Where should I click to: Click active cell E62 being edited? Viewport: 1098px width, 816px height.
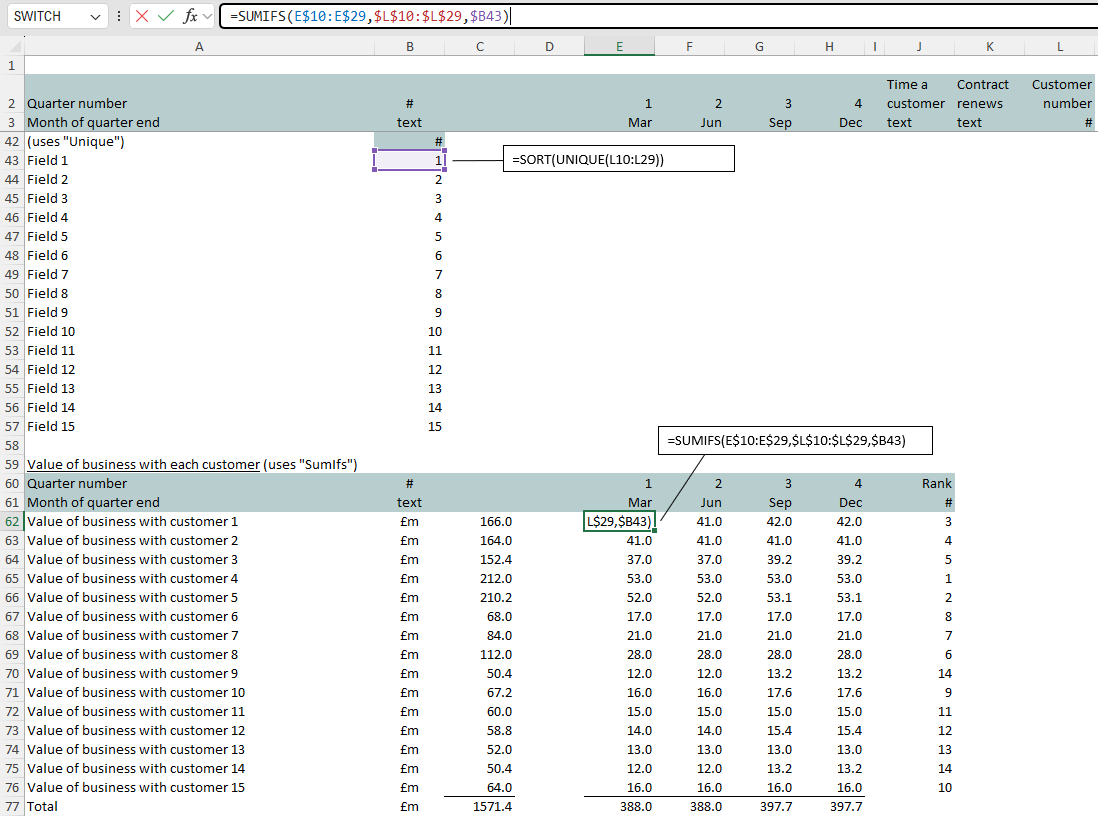coord(619,521)
